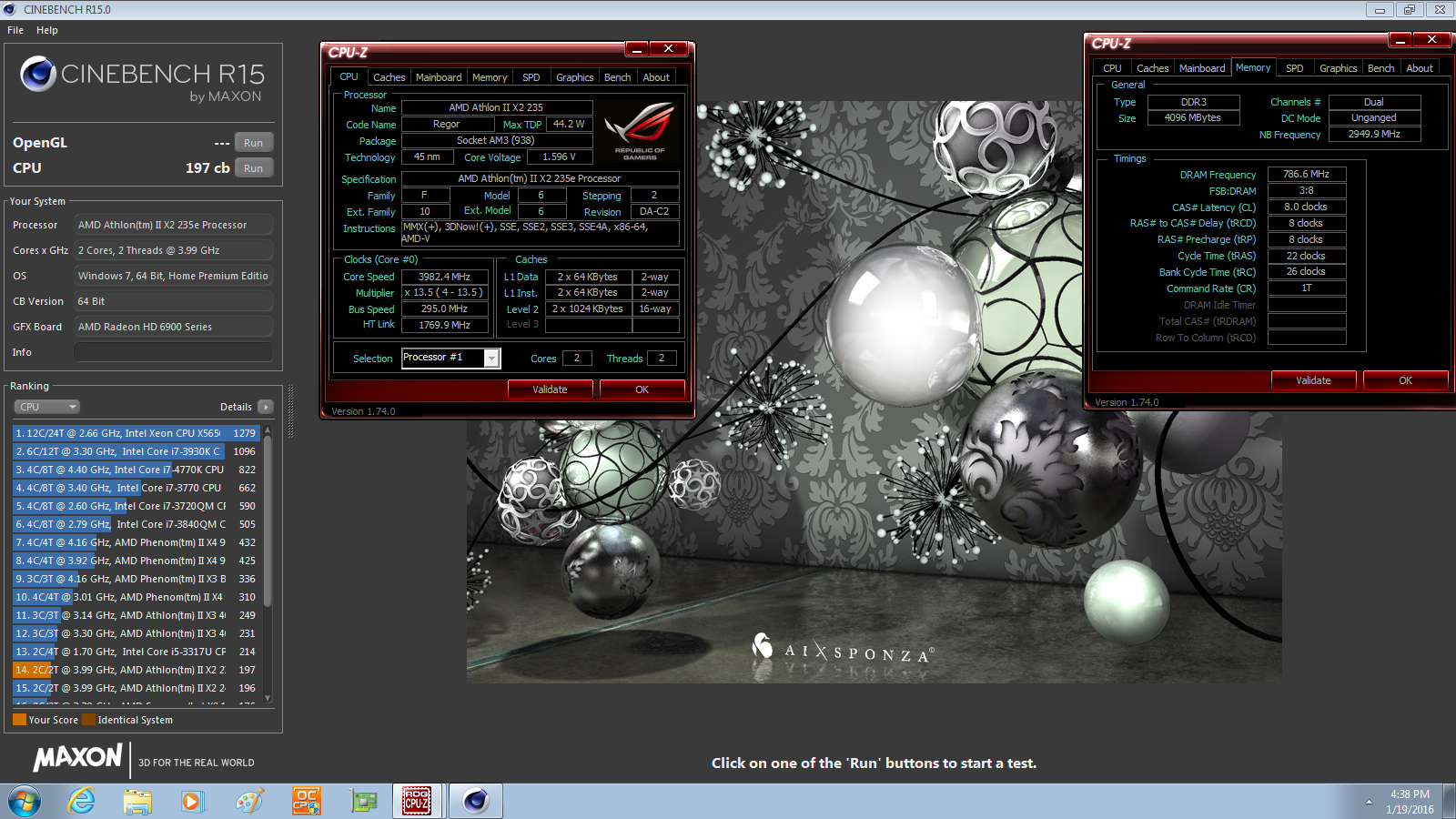Image resolution: width=1456 pixels, height=819 pixels.
Task: Click the Republic of Gamers logo
Action: pyautogui.click(x=639, y=129)
